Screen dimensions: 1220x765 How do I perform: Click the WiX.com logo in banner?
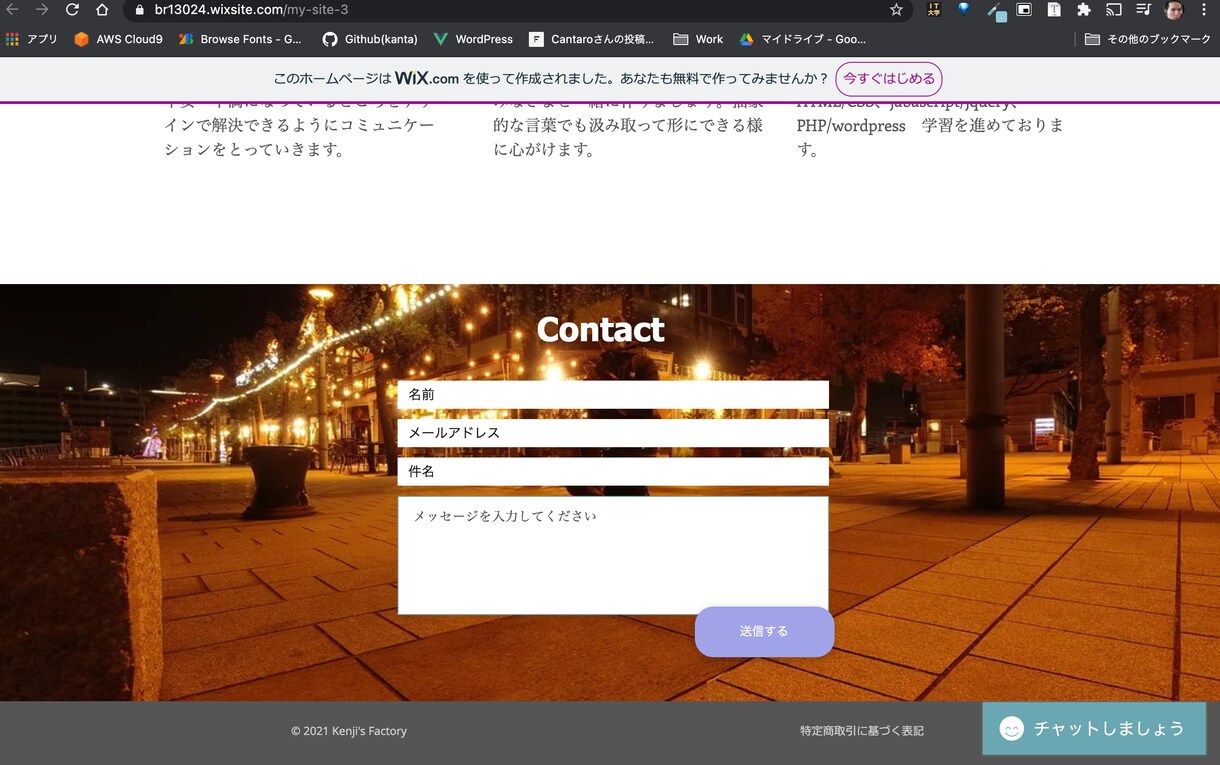click(427, 79)
